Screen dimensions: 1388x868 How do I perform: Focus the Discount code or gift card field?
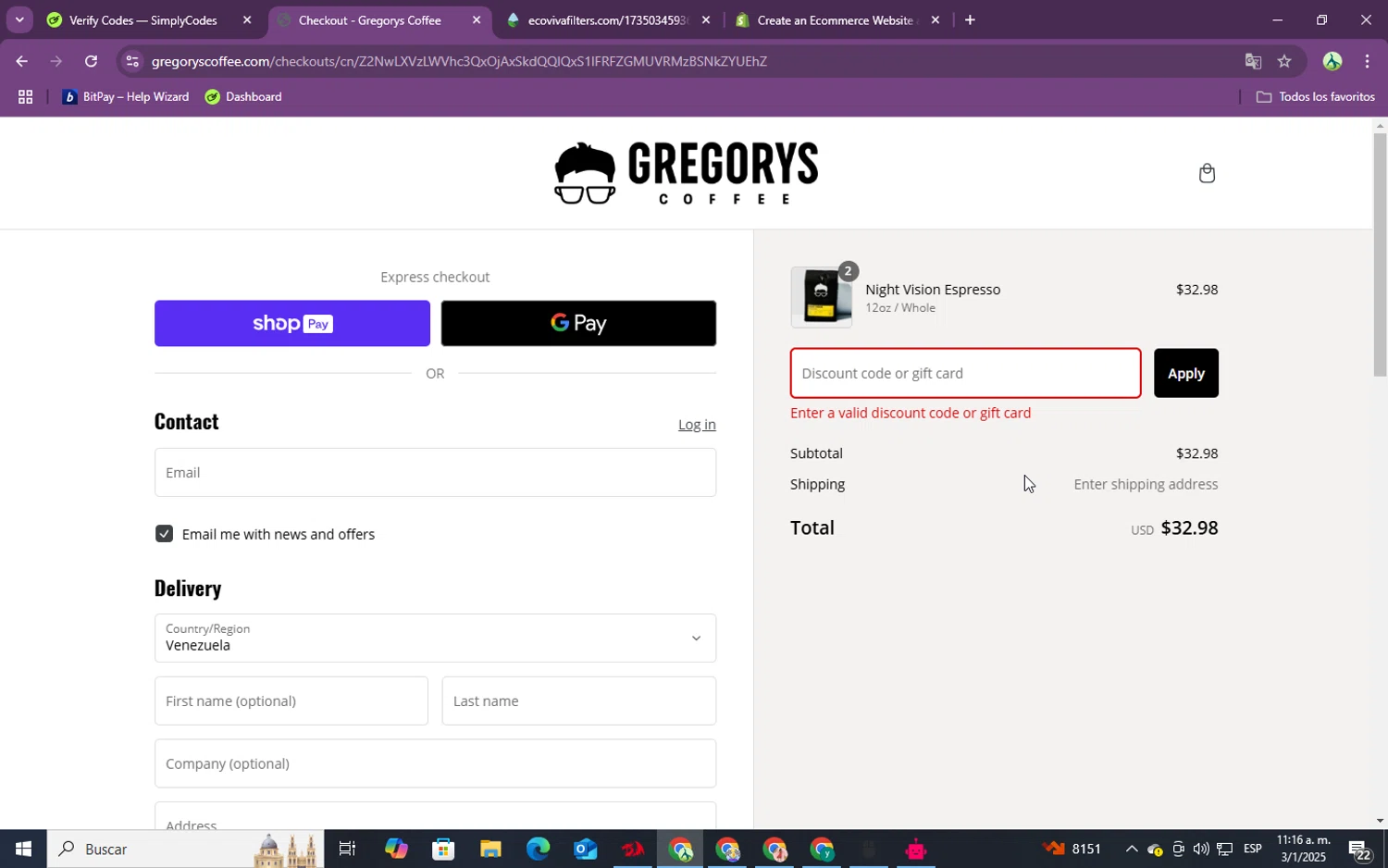tap(965, 373)
